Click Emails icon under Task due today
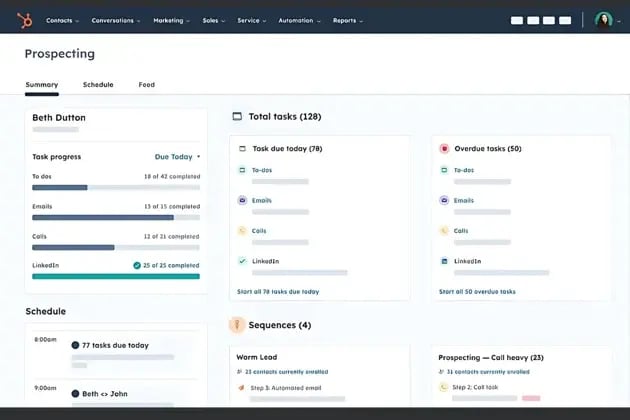This screenshot has height=420, width=630. coord(242,200)
